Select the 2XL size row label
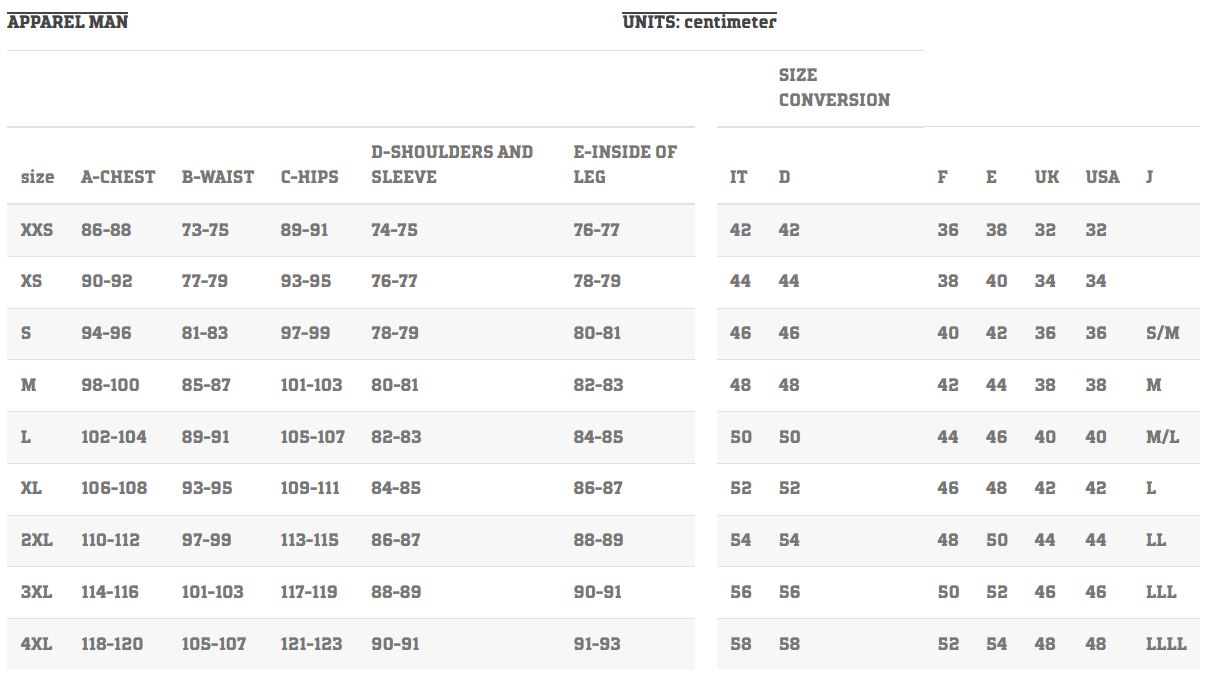This screenshot has width=1210, height=681. [37, 540]
